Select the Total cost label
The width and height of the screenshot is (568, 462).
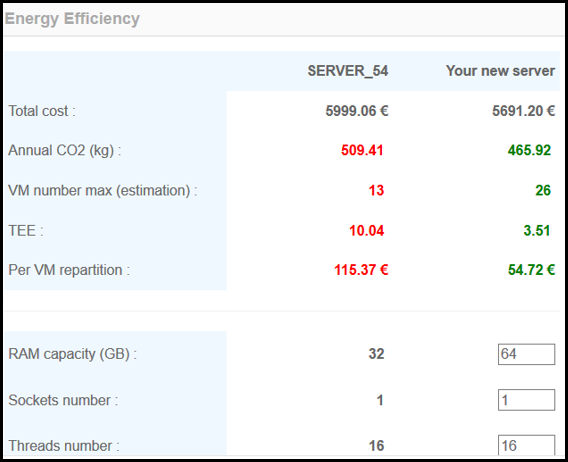(x=42, y=111)
